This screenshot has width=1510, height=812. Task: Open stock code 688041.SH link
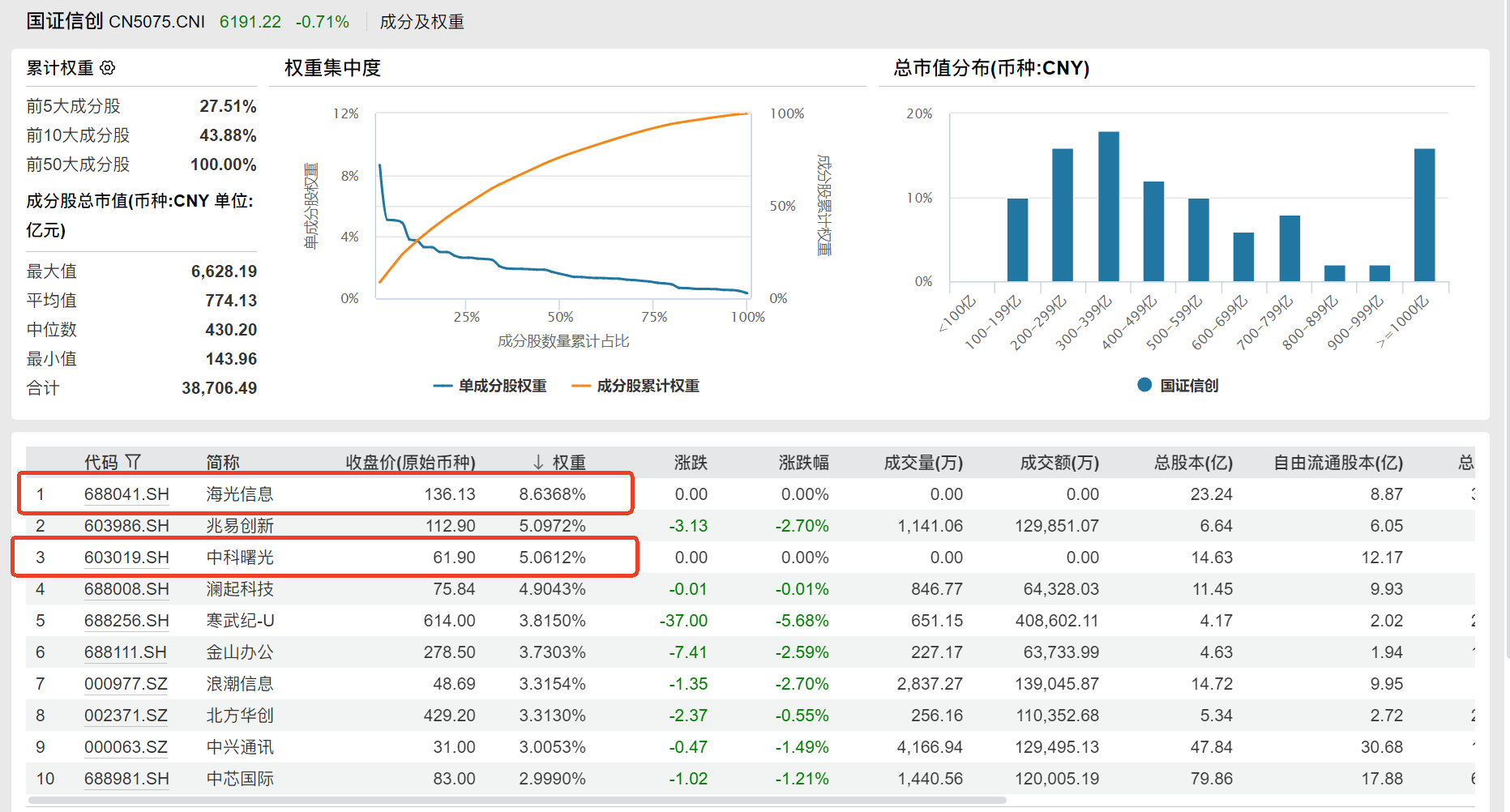[x=126, y=494]
